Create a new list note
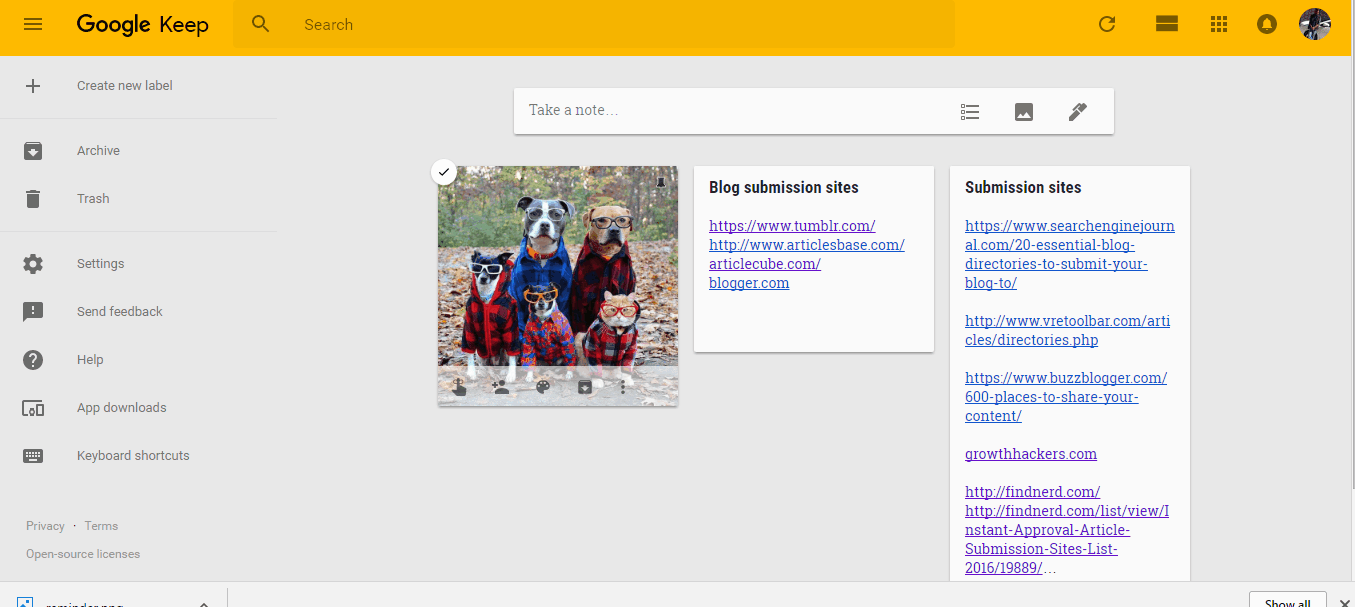This screenshot has height=607, width=1355. click(x=969, y=111)
